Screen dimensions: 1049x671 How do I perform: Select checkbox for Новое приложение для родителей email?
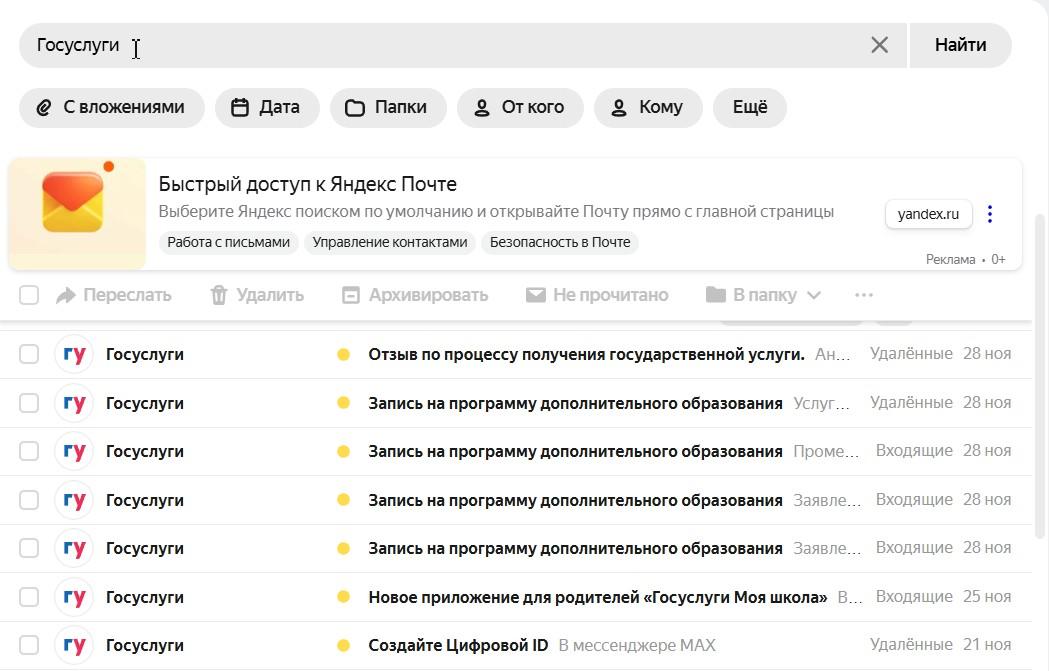point(29,597)
